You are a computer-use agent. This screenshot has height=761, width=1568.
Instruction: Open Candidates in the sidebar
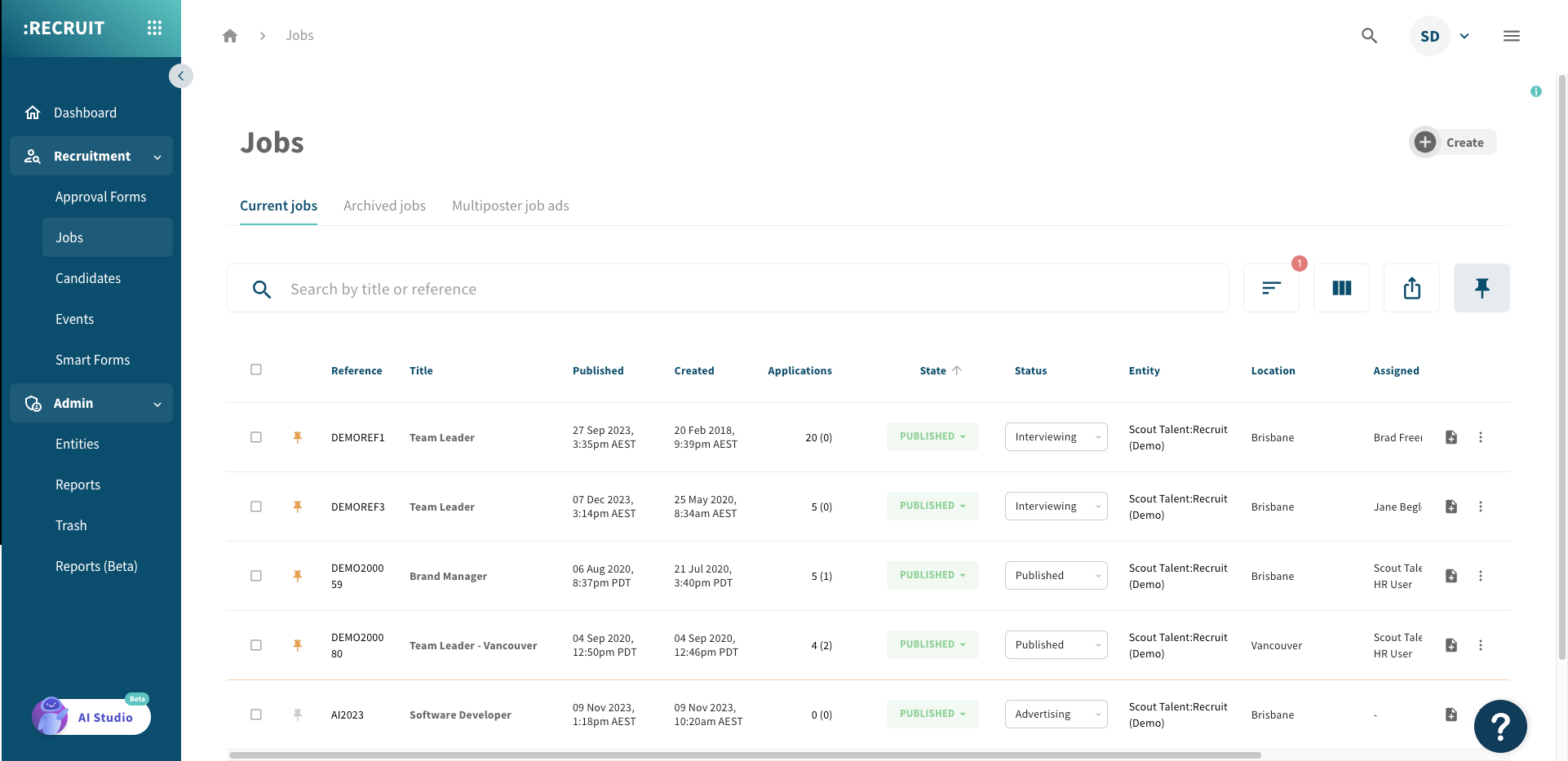point(88,278)
